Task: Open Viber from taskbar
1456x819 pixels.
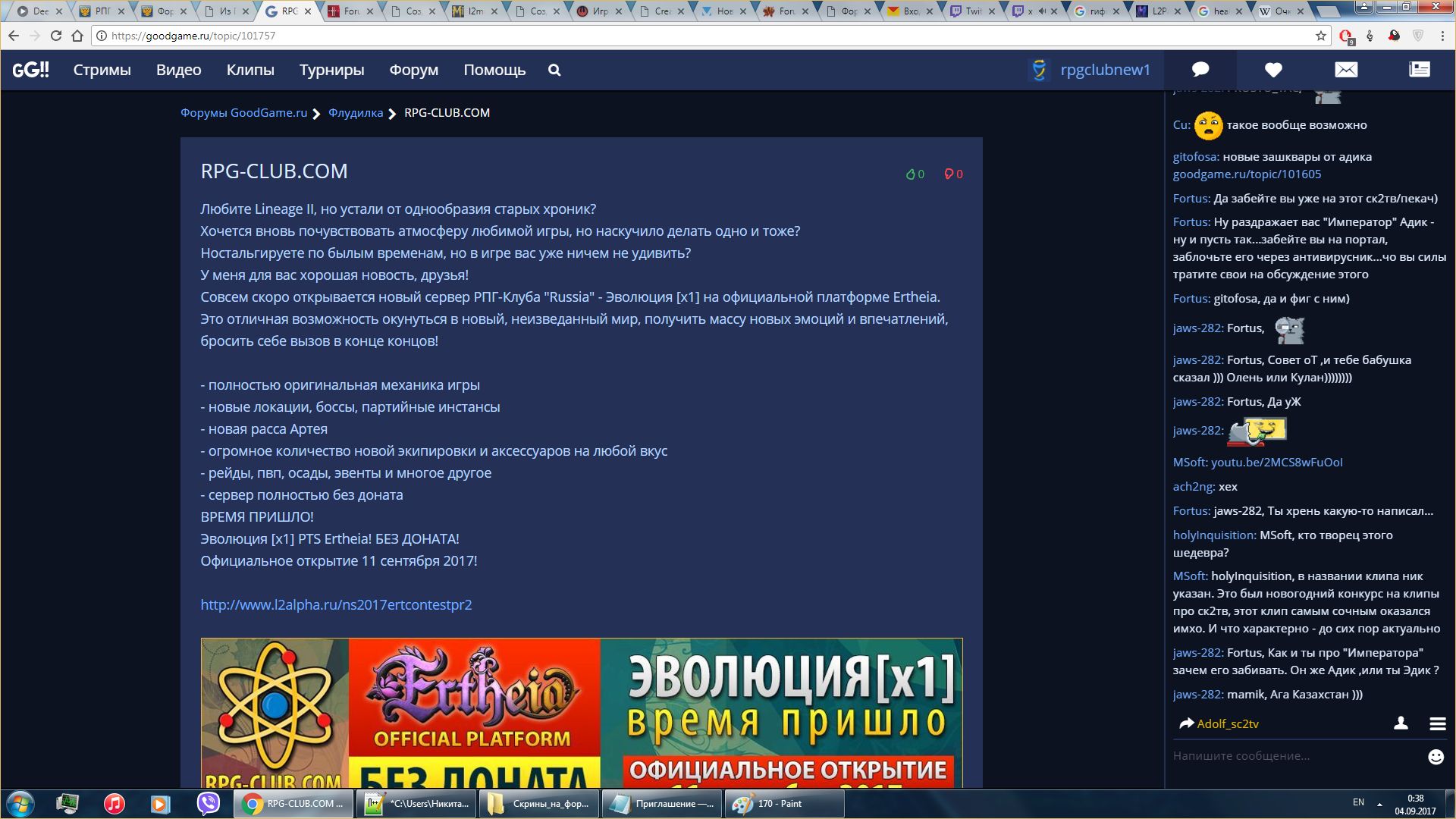Action: pyautogui.click(x=208, y=804)
